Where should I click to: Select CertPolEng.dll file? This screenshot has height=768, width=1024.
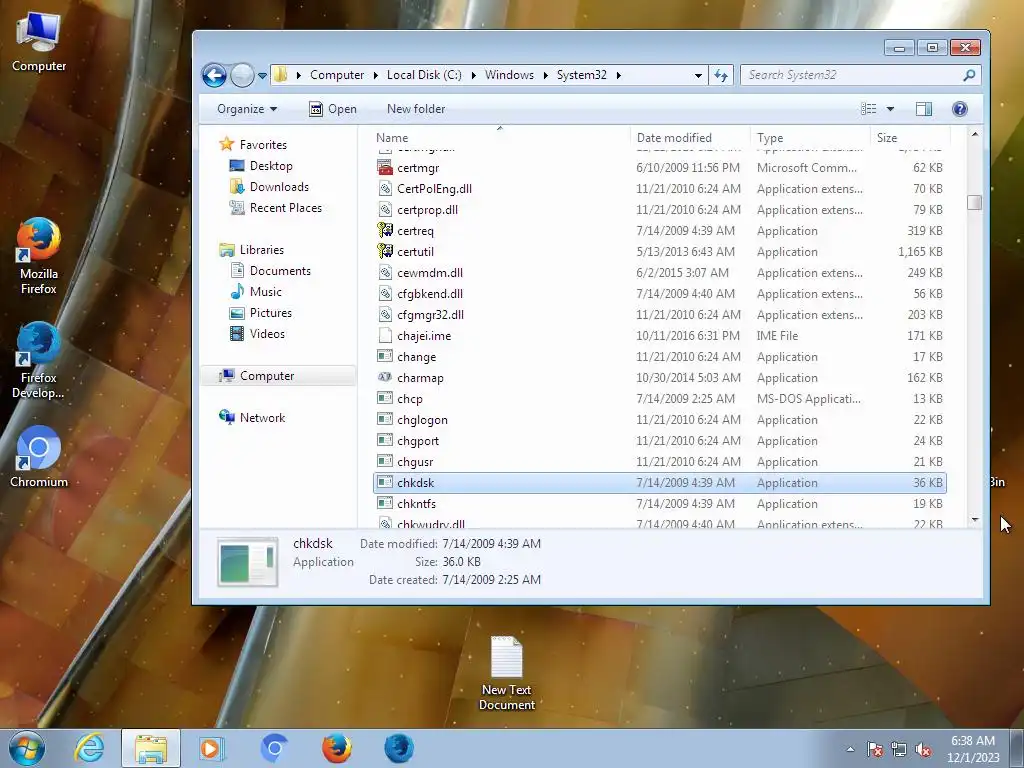pyautogui.click(x=434, y=189)
